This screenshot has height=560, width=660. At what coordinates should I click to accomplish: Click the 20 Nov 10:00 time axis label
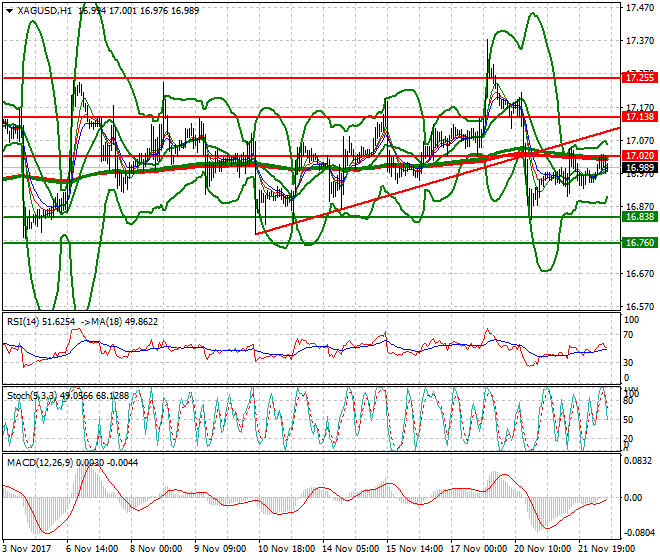coord(543,549)
